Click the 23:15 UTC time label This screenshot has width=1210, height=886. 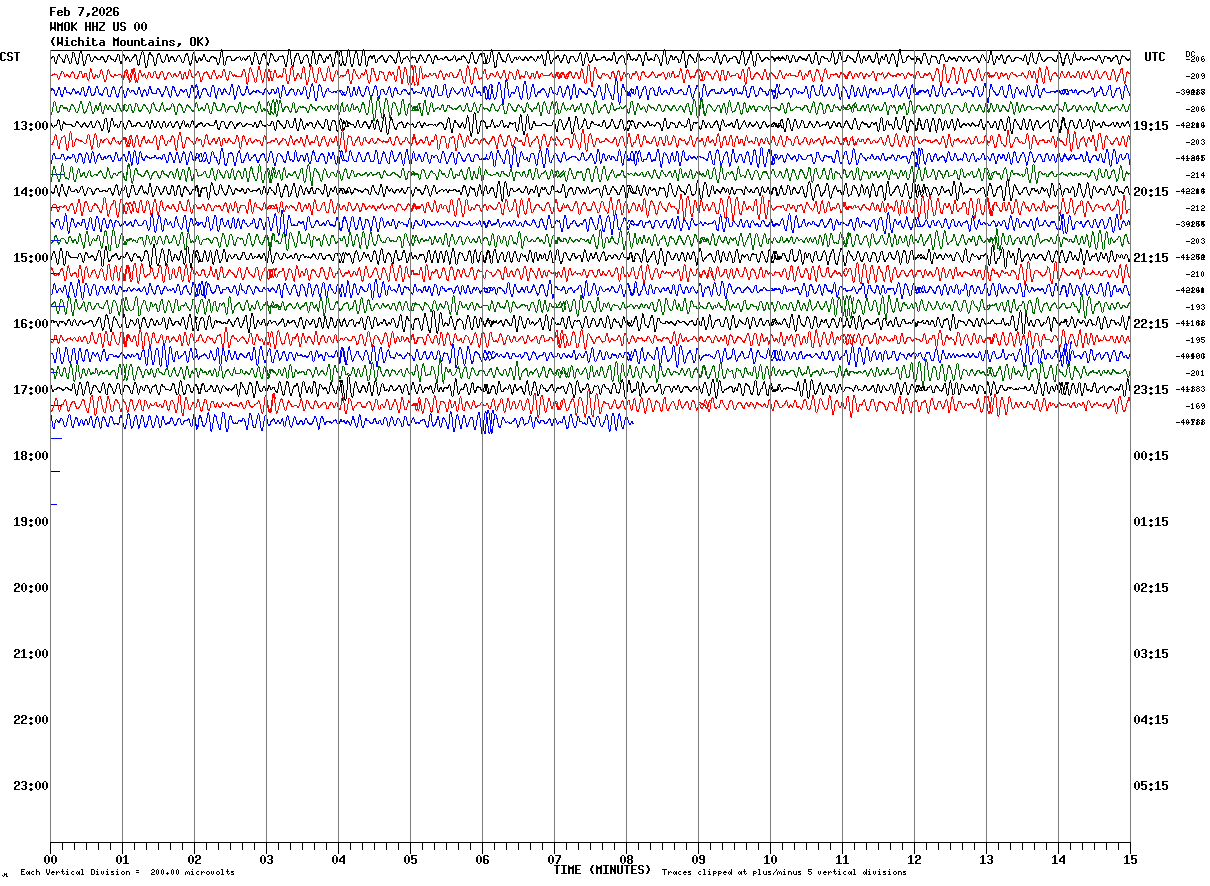pos(1151,390)
